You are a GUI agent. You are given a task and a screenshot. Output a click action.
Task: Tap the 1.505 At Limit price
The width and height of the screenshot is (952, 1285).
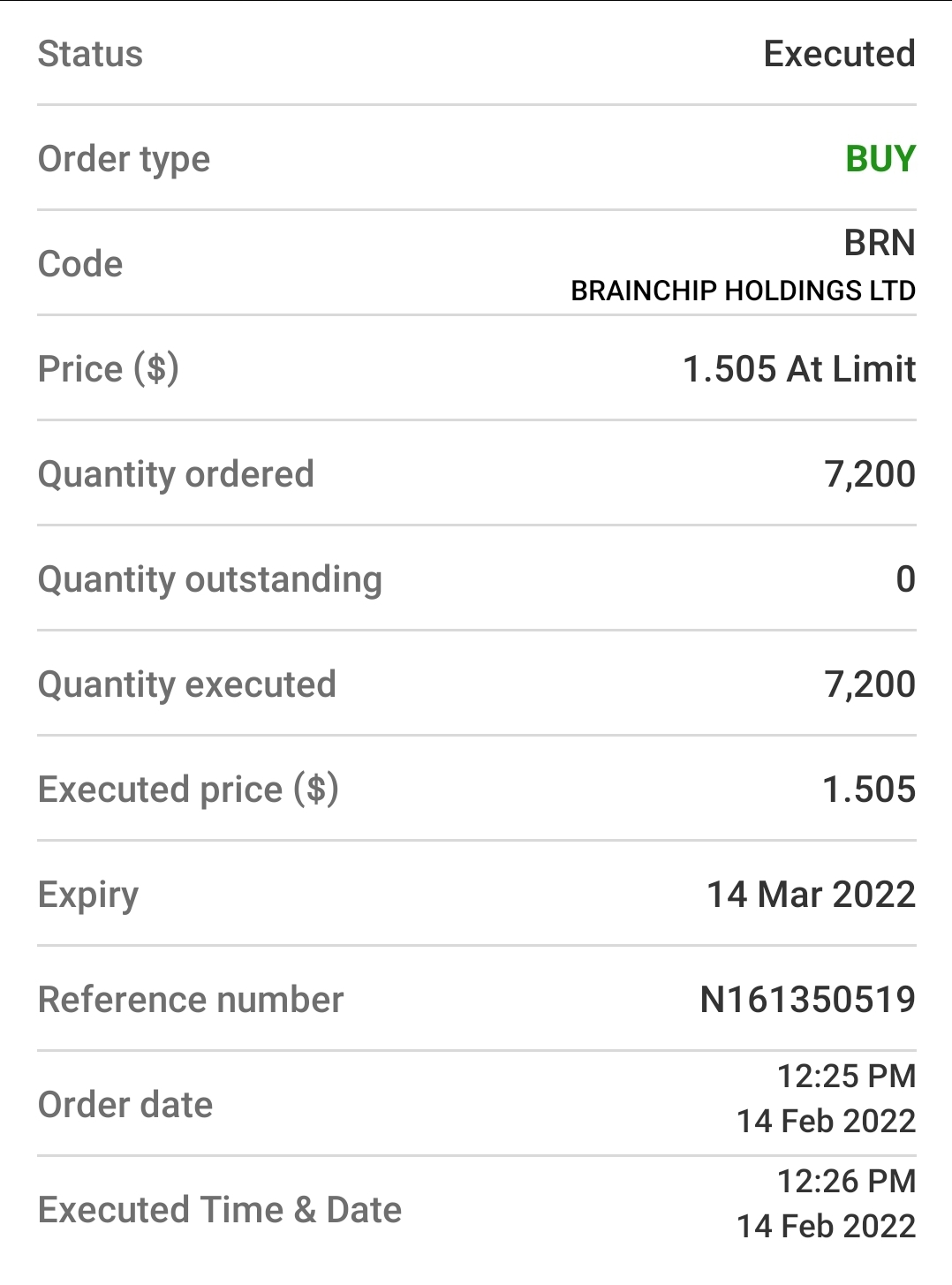(799, 369)
